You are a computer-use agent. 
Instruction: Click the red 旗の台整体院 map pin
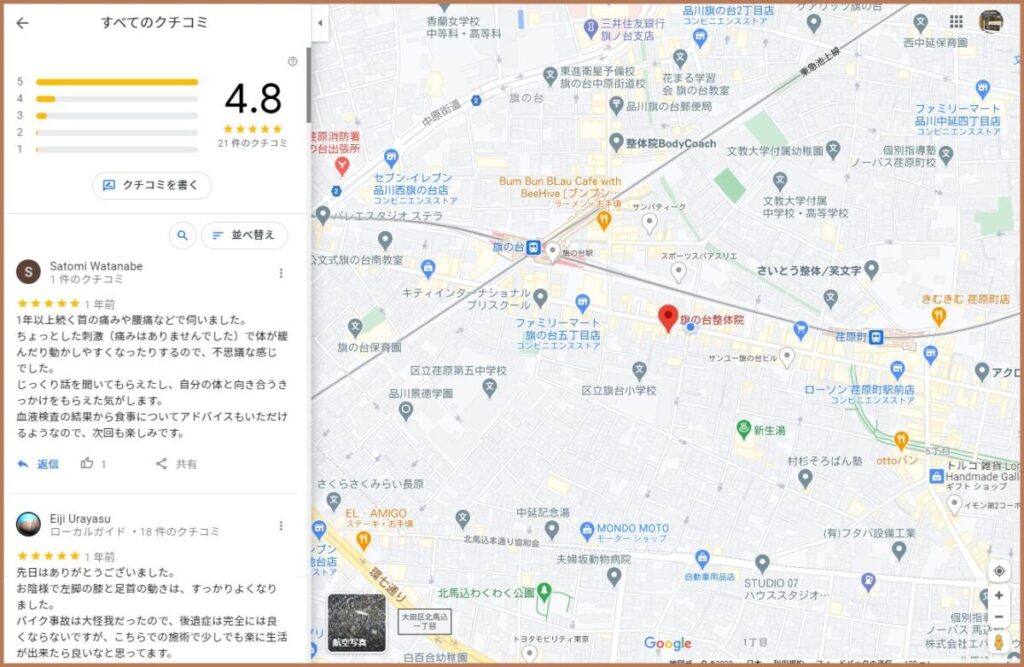tap(668, 318)
